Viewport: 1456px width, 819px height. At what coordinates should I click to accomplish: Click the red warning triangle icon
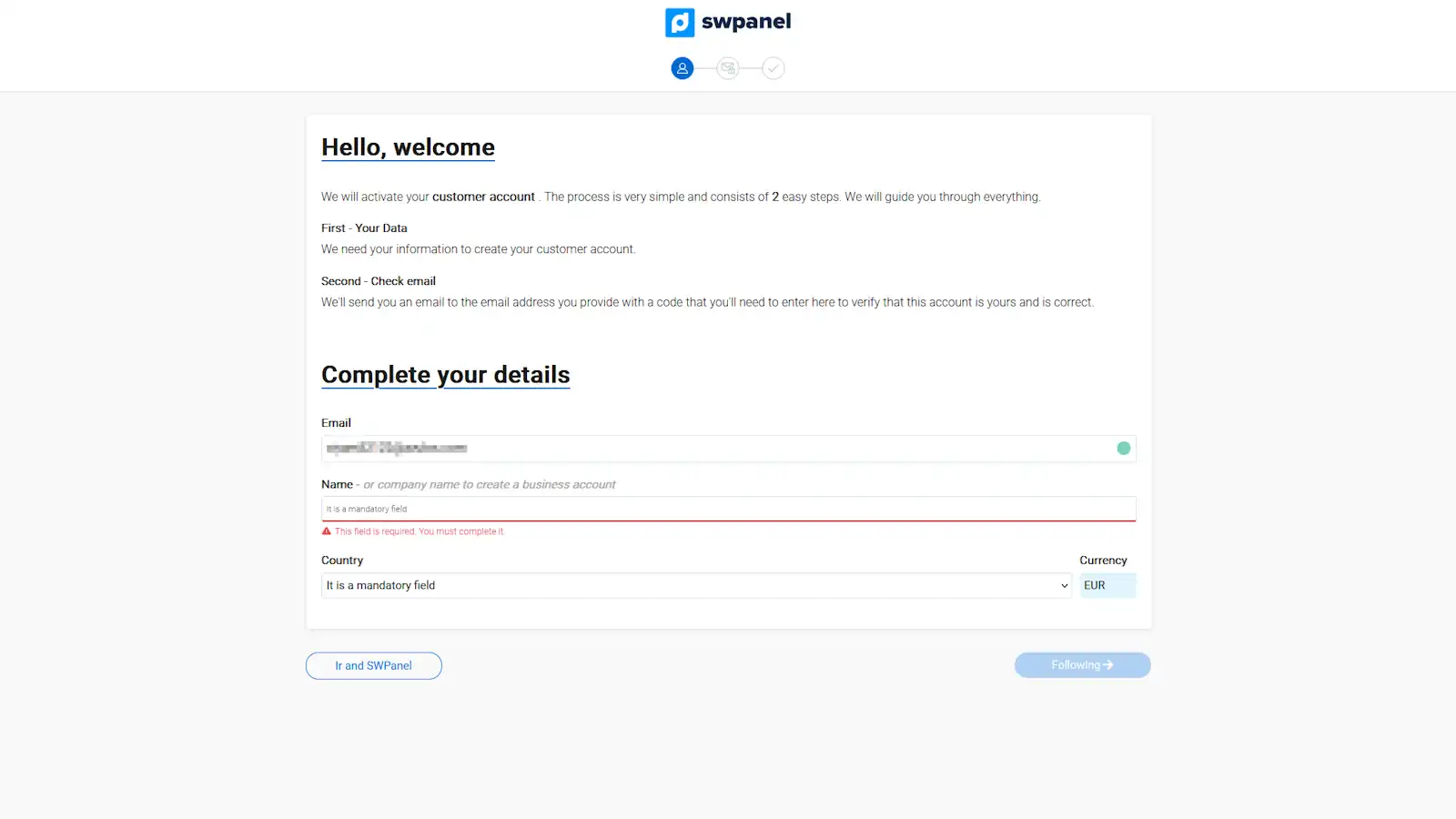(327, 531)
